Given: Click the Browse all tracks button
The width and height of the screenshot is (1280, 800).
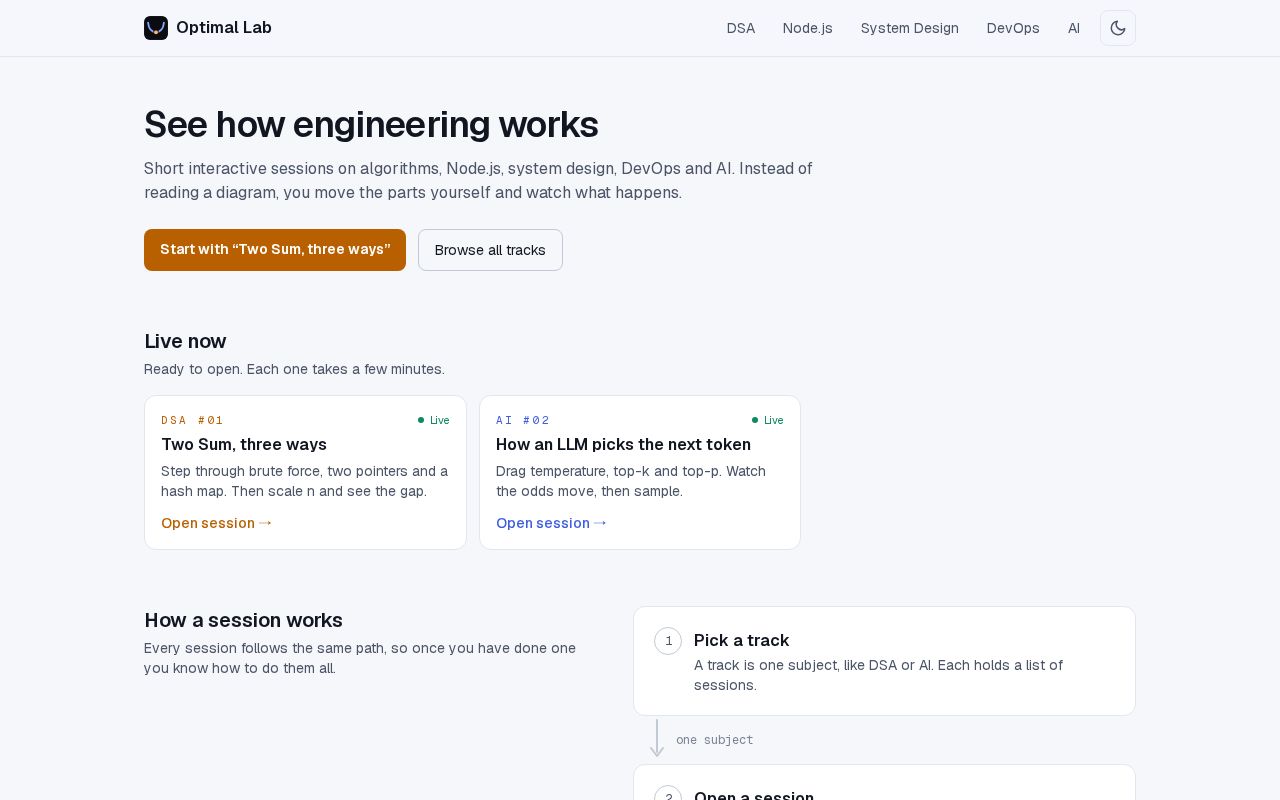Looking at the screenshot, I should tap(490, 250).
